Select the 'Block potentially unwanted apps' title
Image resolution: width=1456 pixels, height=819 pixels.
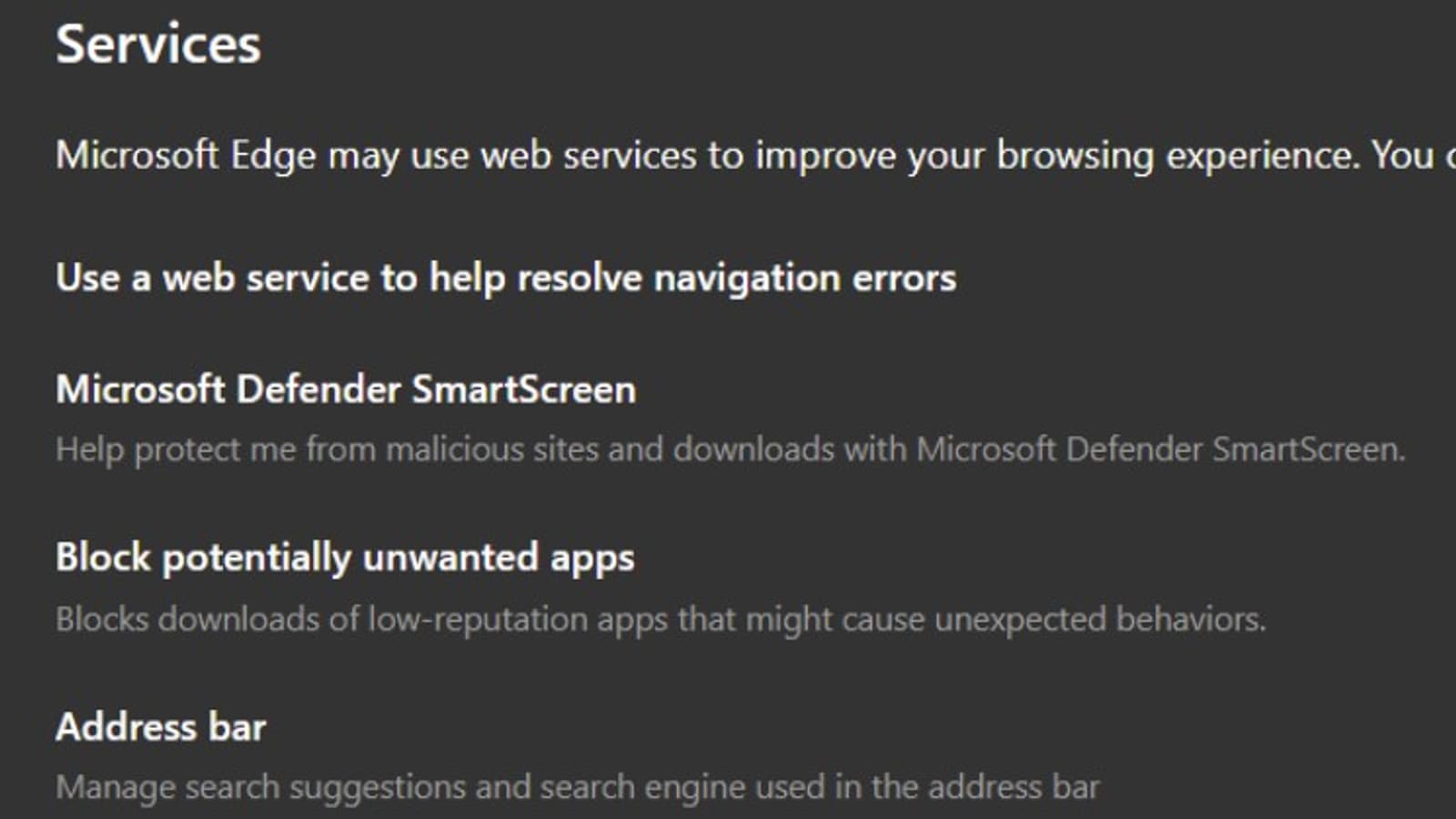tap(345, 558)
